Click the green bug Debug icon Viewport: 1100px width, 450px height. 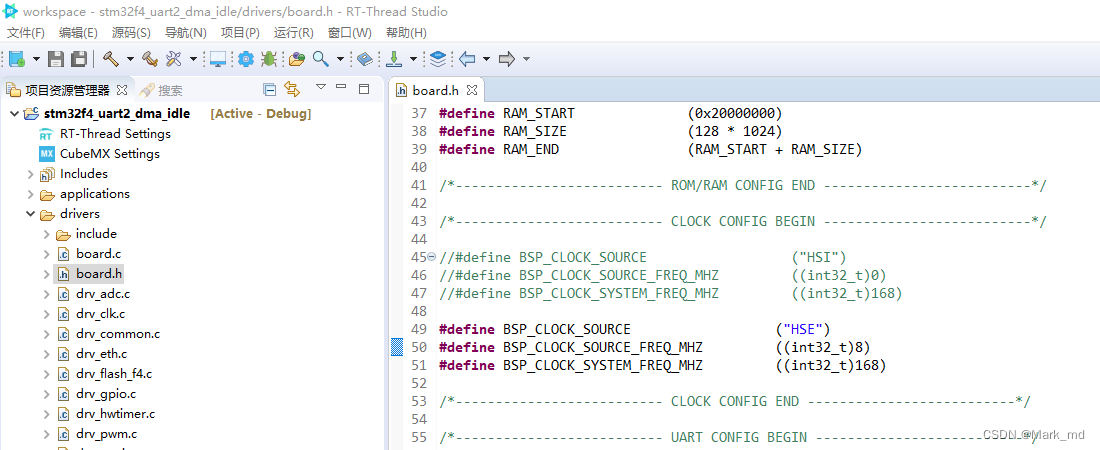pyautogui.click(x=268, y=59)
